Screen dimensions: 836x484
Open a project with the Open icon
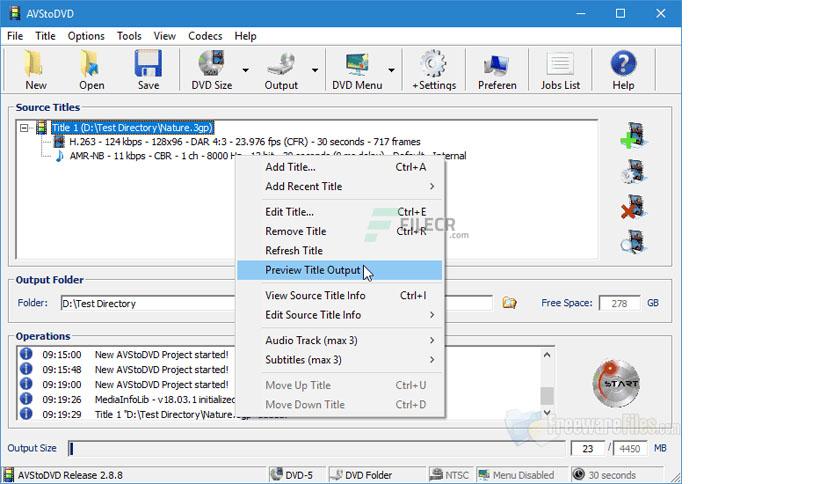pyautogui.click(x=92, y=70)
